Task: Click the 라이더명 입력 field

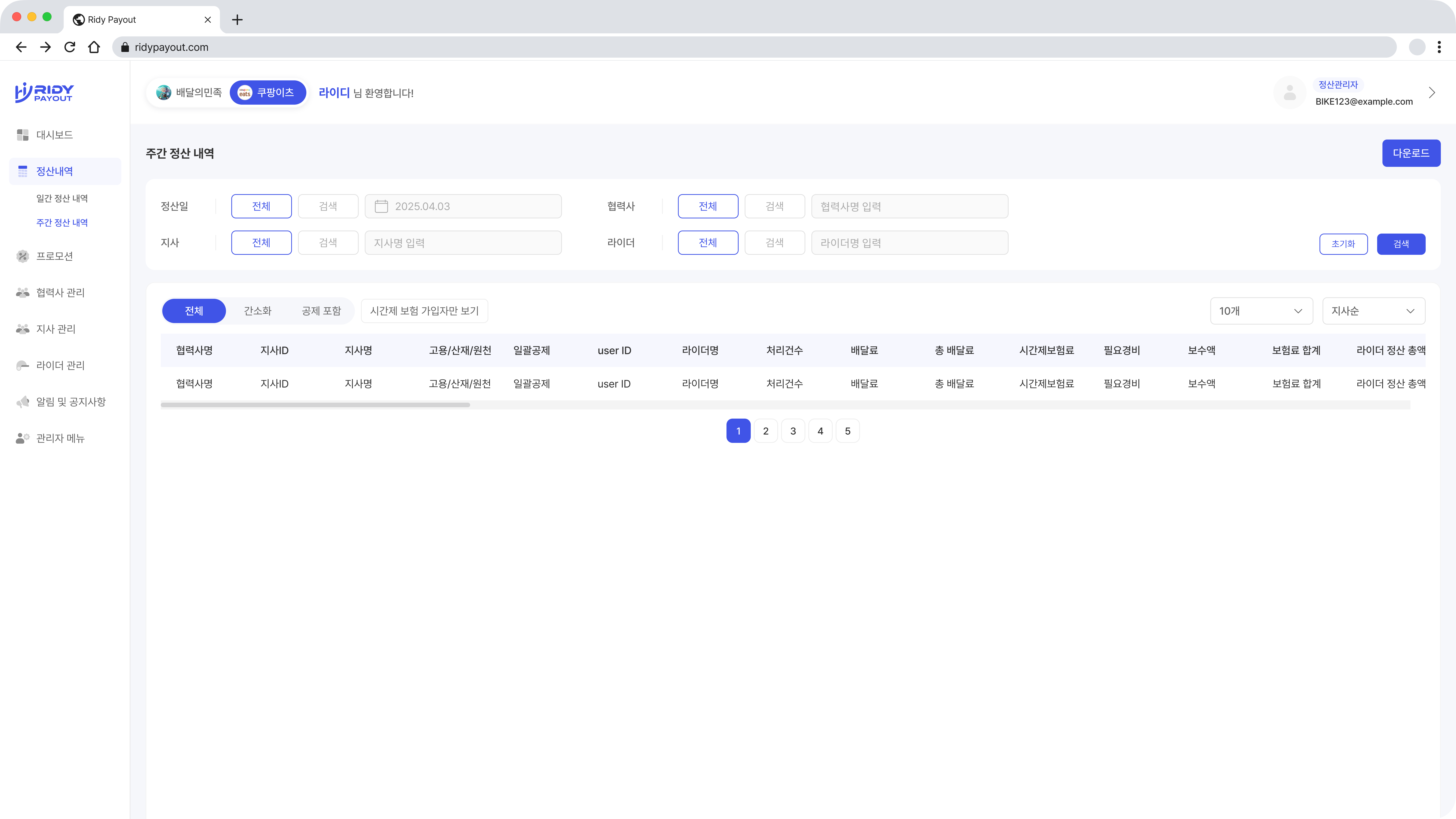Action: [x=909, y=242]
